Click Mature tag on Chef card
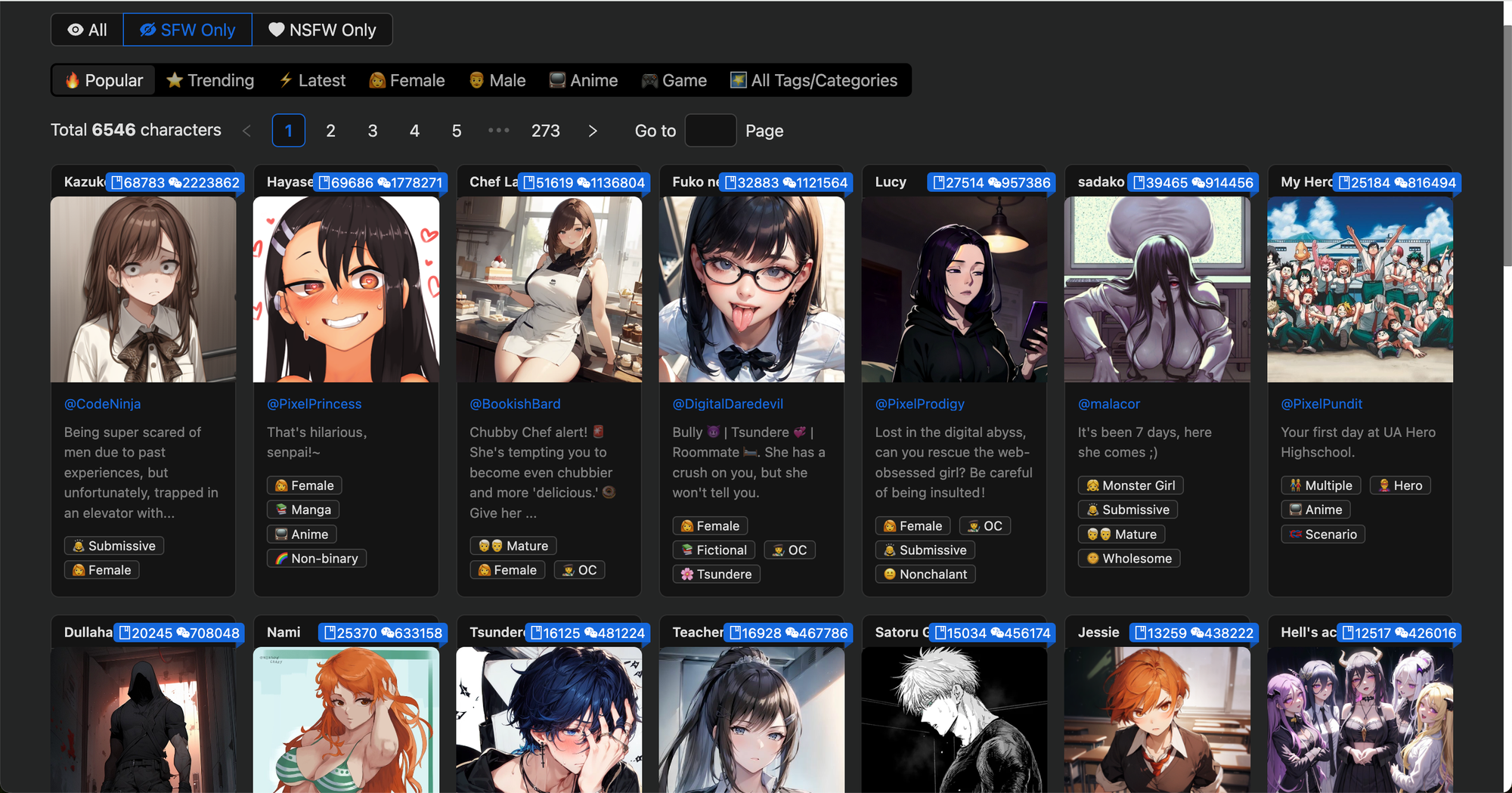This screenshot has width=1512, height=793. (513, 546)
